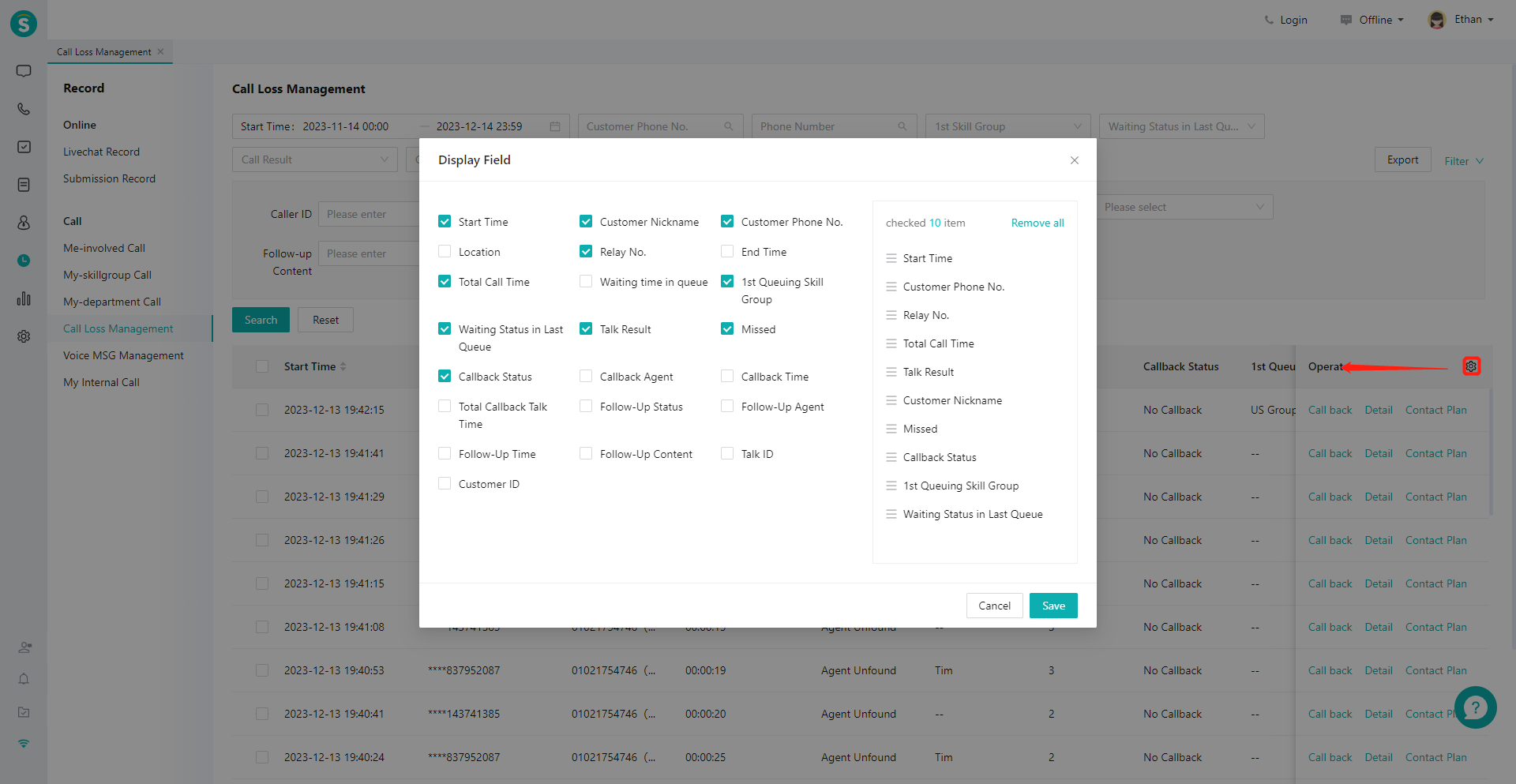Open the bar chart statistics icon
Image resolution: width=1516 pixels, height=784 pixels.
coord(24,298)
